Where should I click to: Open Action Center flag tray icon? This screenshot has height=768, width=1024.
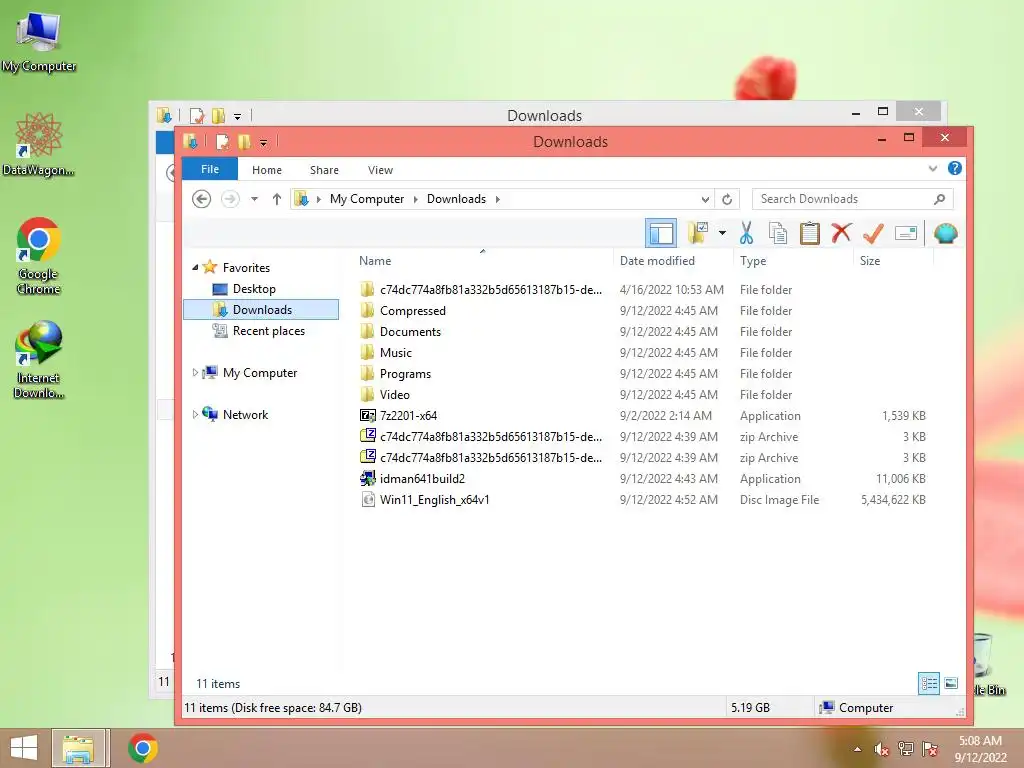point(929,749)
